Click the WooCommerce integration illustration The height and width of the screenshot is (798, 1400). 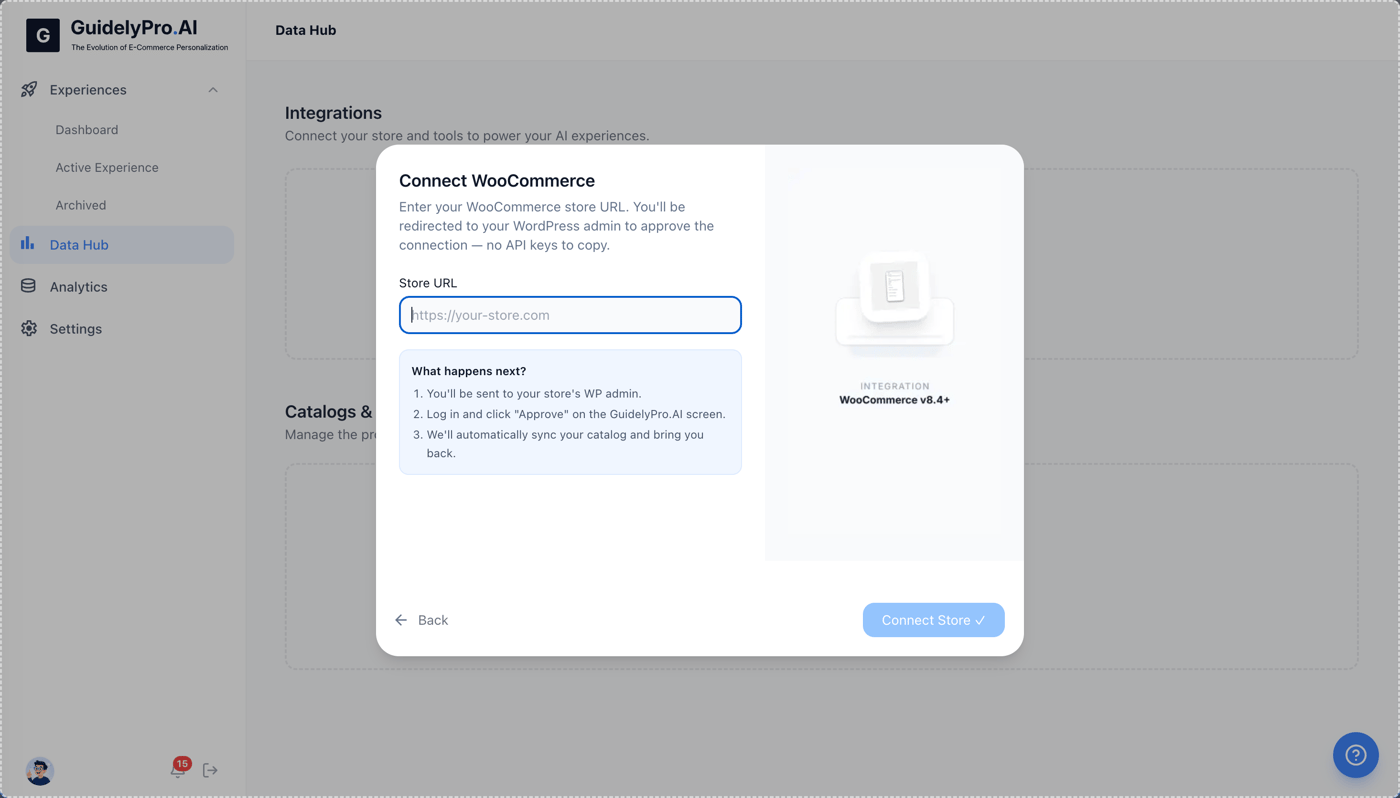pyautogui.click(x=895, y=302)
